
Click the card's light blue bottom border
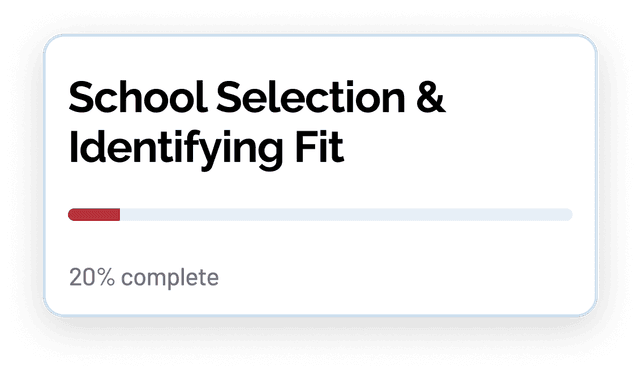click(320, 316)
